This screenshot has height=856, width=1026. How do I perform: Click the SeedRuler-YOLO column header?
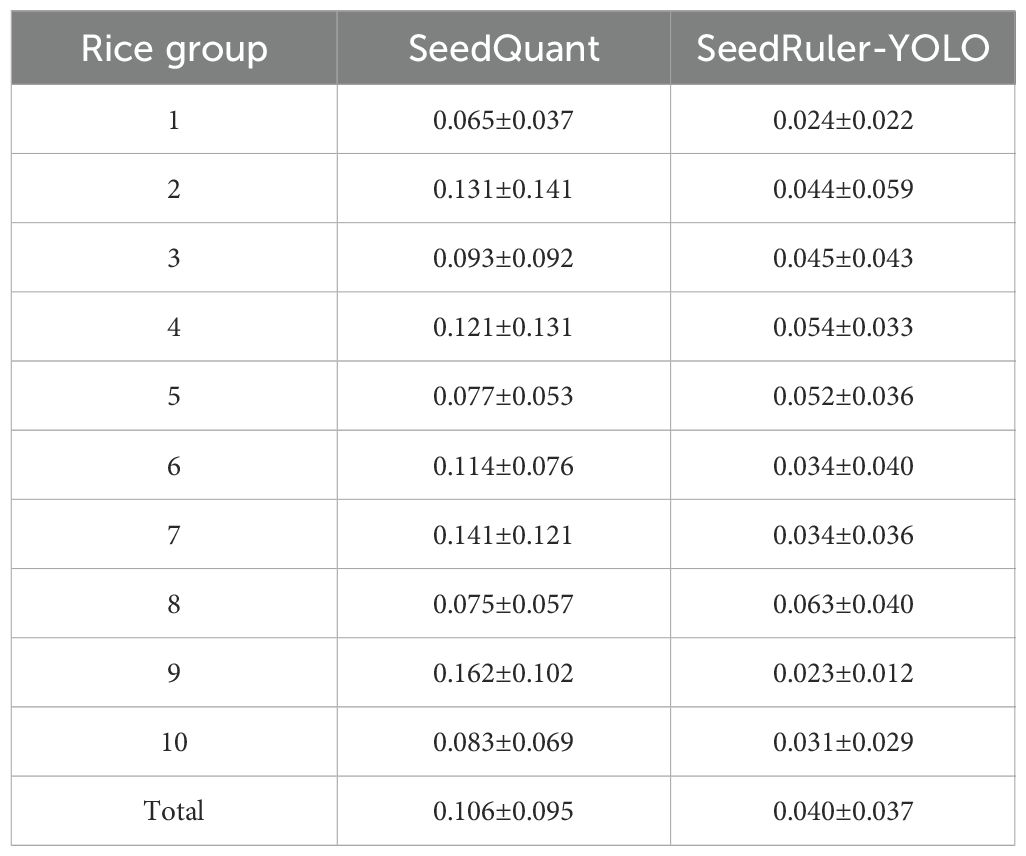[x=843, y=49]
